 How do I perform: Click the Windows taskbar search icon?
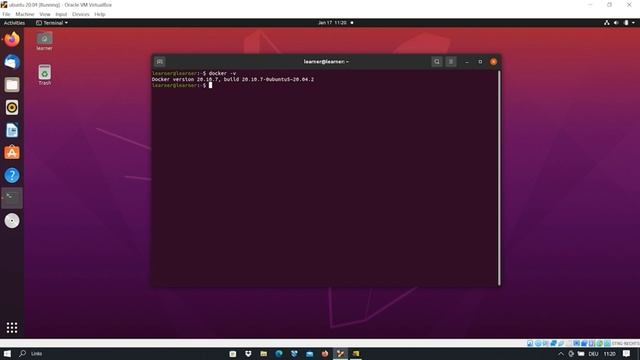pos(23,353)
